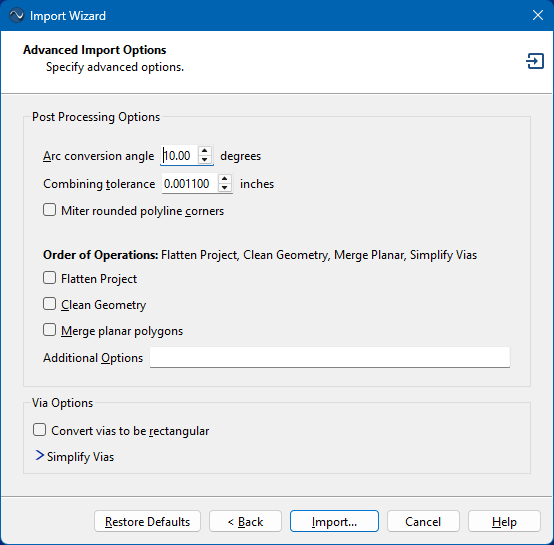Image resolution: width=554 pixels, height=545 pixels.
Task: Decrease the Combining tolerance value
Action: point(225,188)
